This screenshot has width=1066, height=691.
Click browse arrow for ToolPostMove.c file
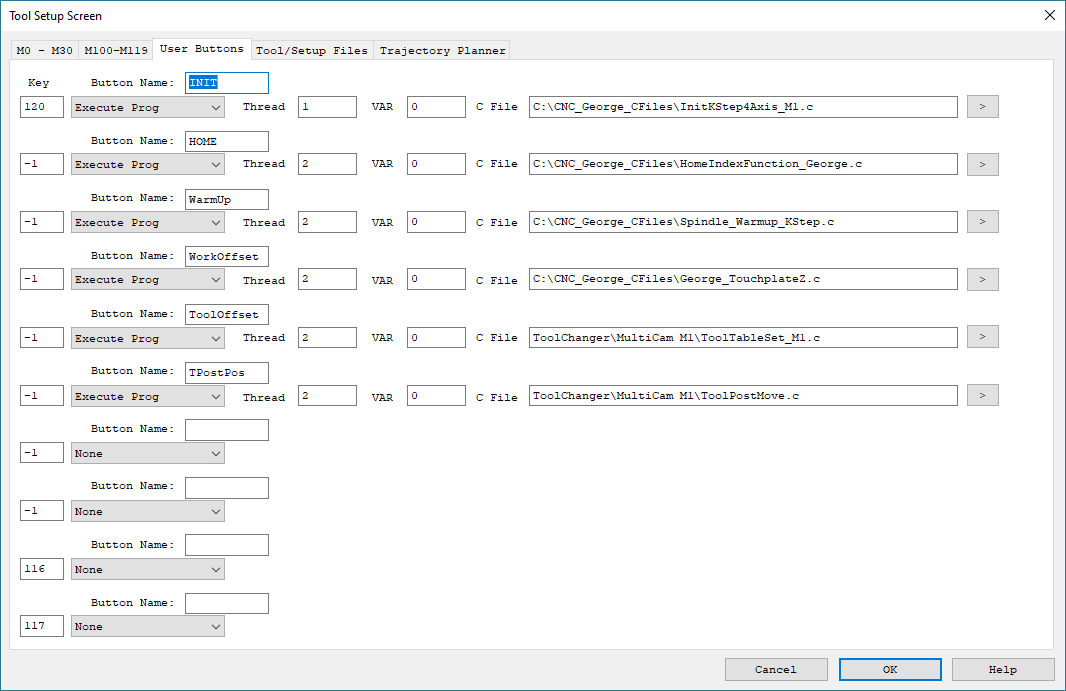tap(982, 396)
